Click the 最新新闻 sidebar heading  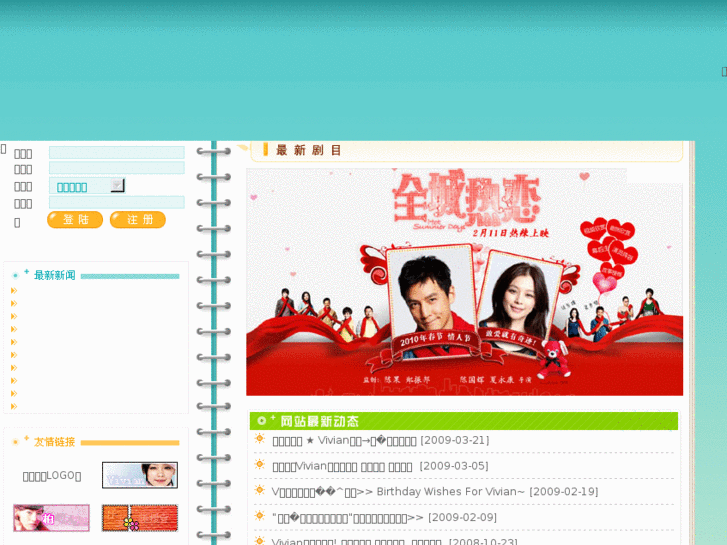[55, 275]
